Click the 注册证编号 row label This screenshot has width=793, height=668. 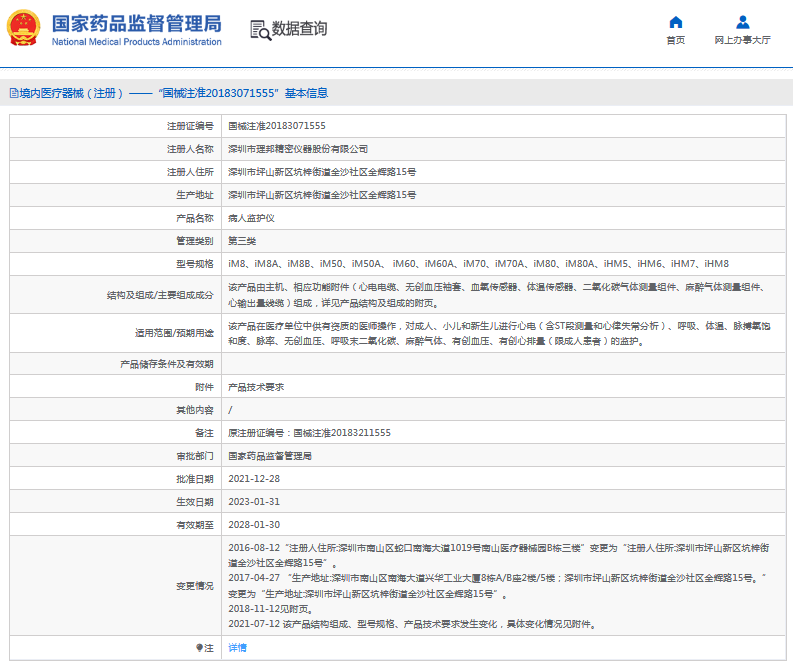[x=190, y=126]
